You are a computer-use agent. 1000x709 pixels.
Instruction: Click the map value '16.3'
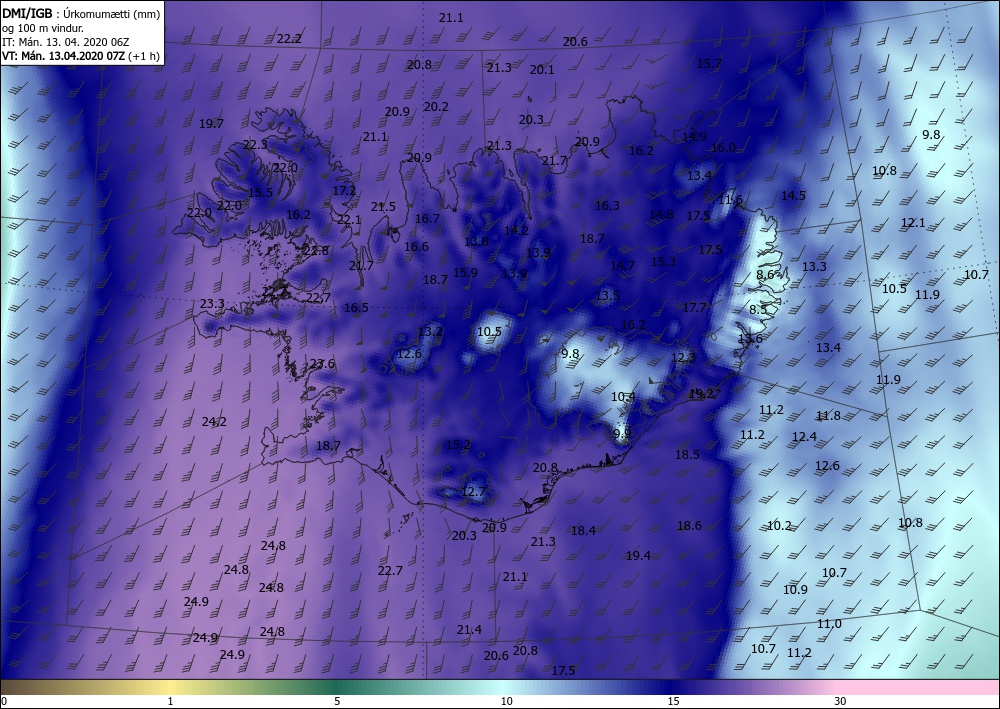607,206
